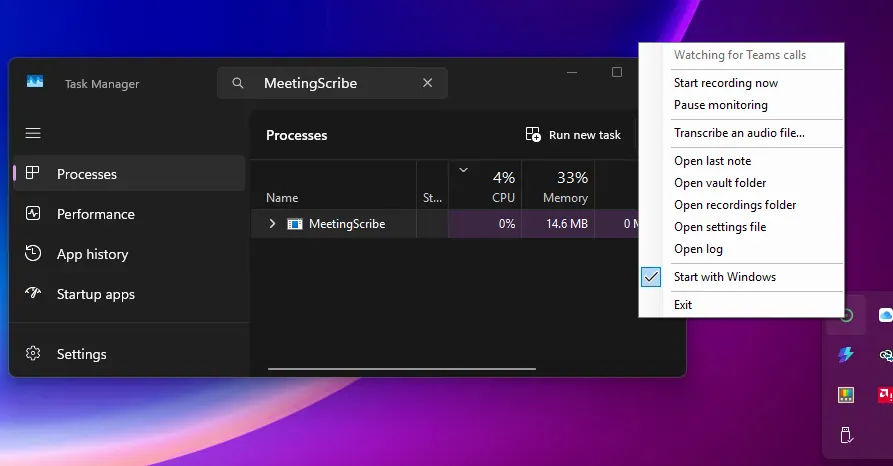
Task: Sort by the Name column header
Action: [x=282, y=198]
